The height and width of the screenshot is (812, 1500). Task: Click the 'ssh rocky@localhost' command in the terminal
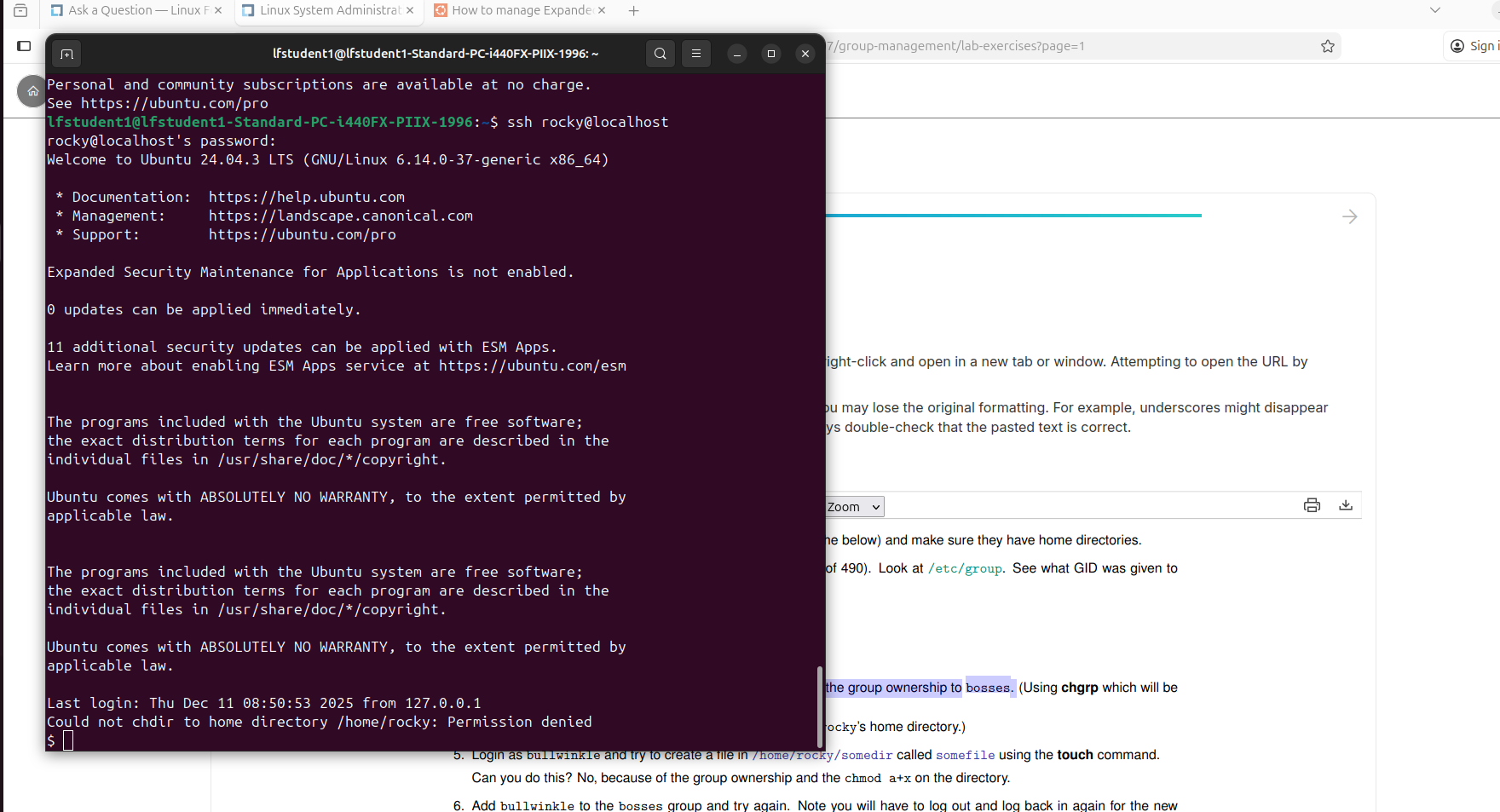pos(588,122)
